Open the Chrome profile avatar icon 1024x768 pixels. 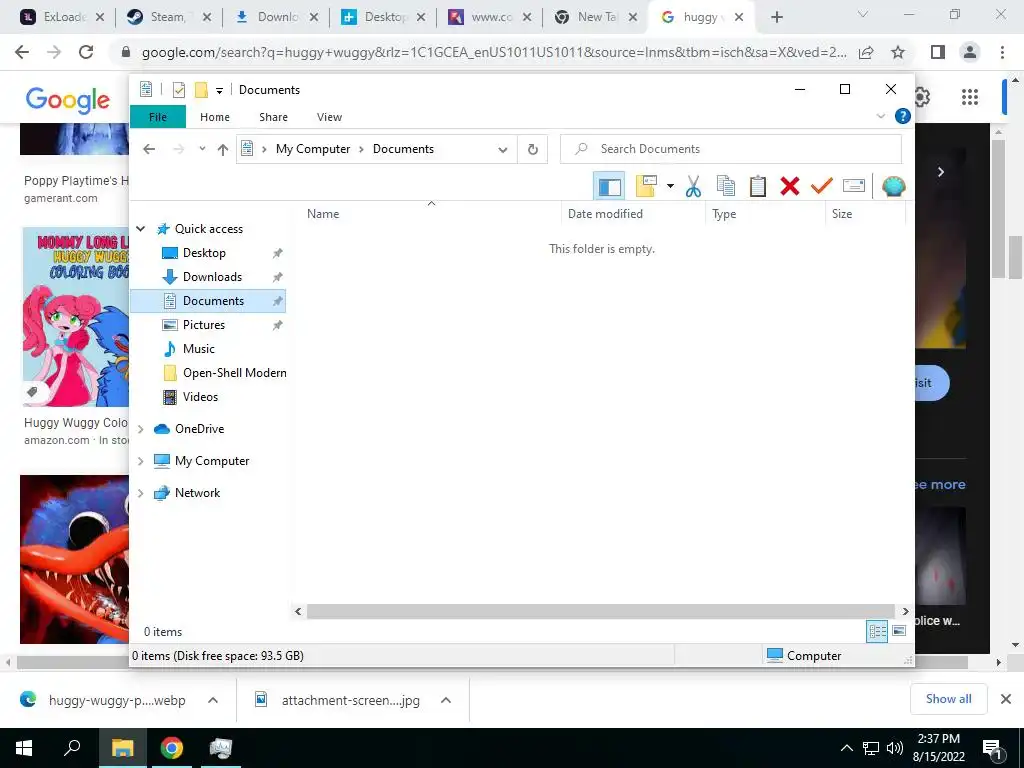(970, 52)
